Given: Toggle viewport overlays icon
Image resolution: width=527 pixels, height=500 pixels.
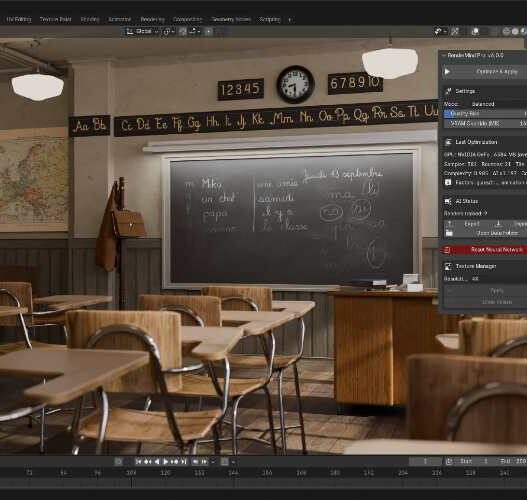Looking at the screenshot, I should 475,32.
